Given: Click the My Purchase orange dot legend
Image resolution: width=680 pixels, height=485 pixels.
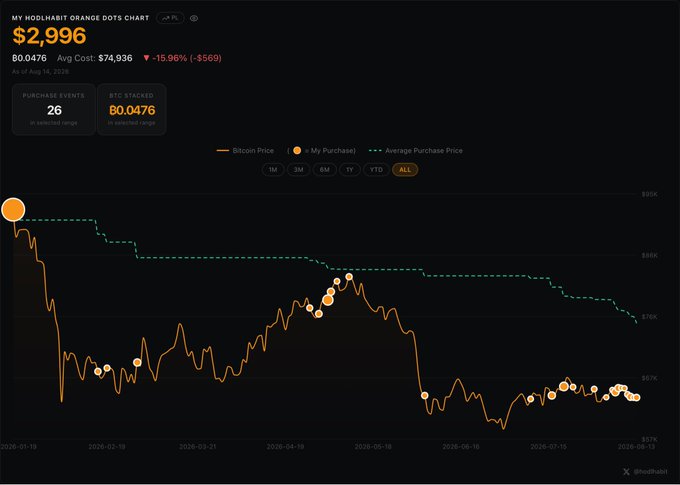Looking at the screenshot, I should [x=321, y=151].
